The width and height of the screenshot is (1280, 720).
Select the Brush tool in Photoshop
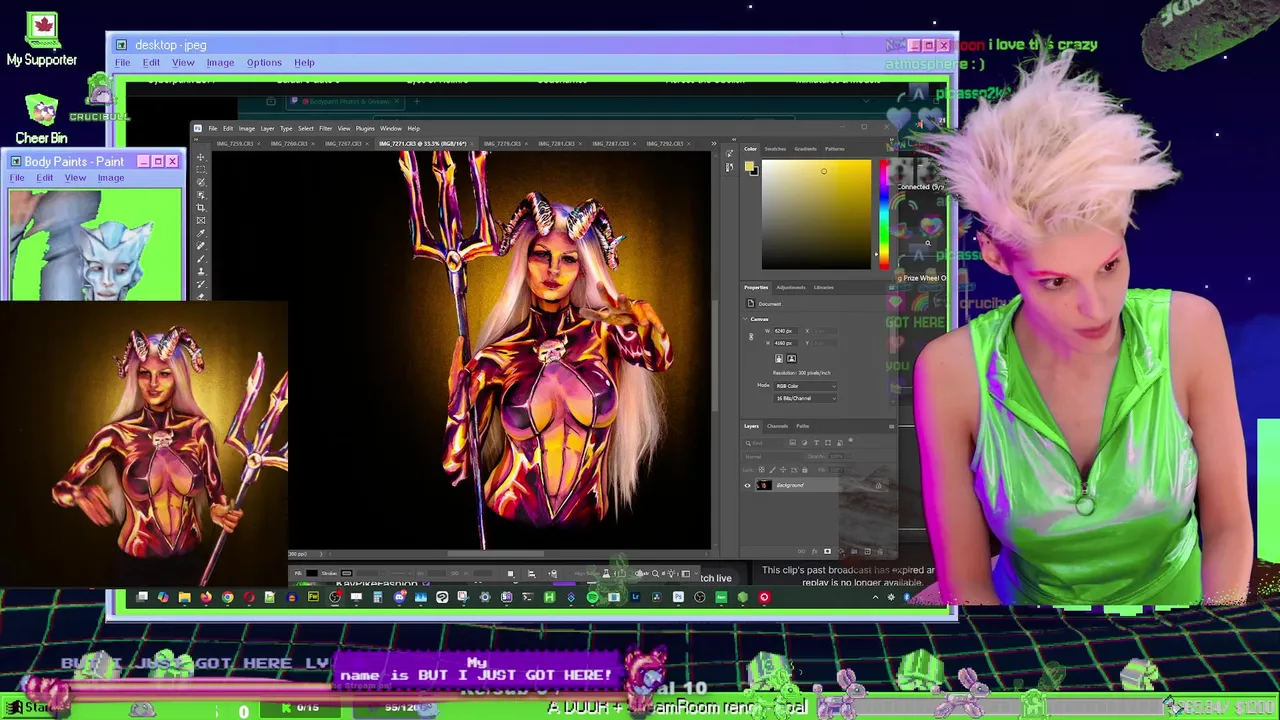pyautogui.click(x=201, y=258)
